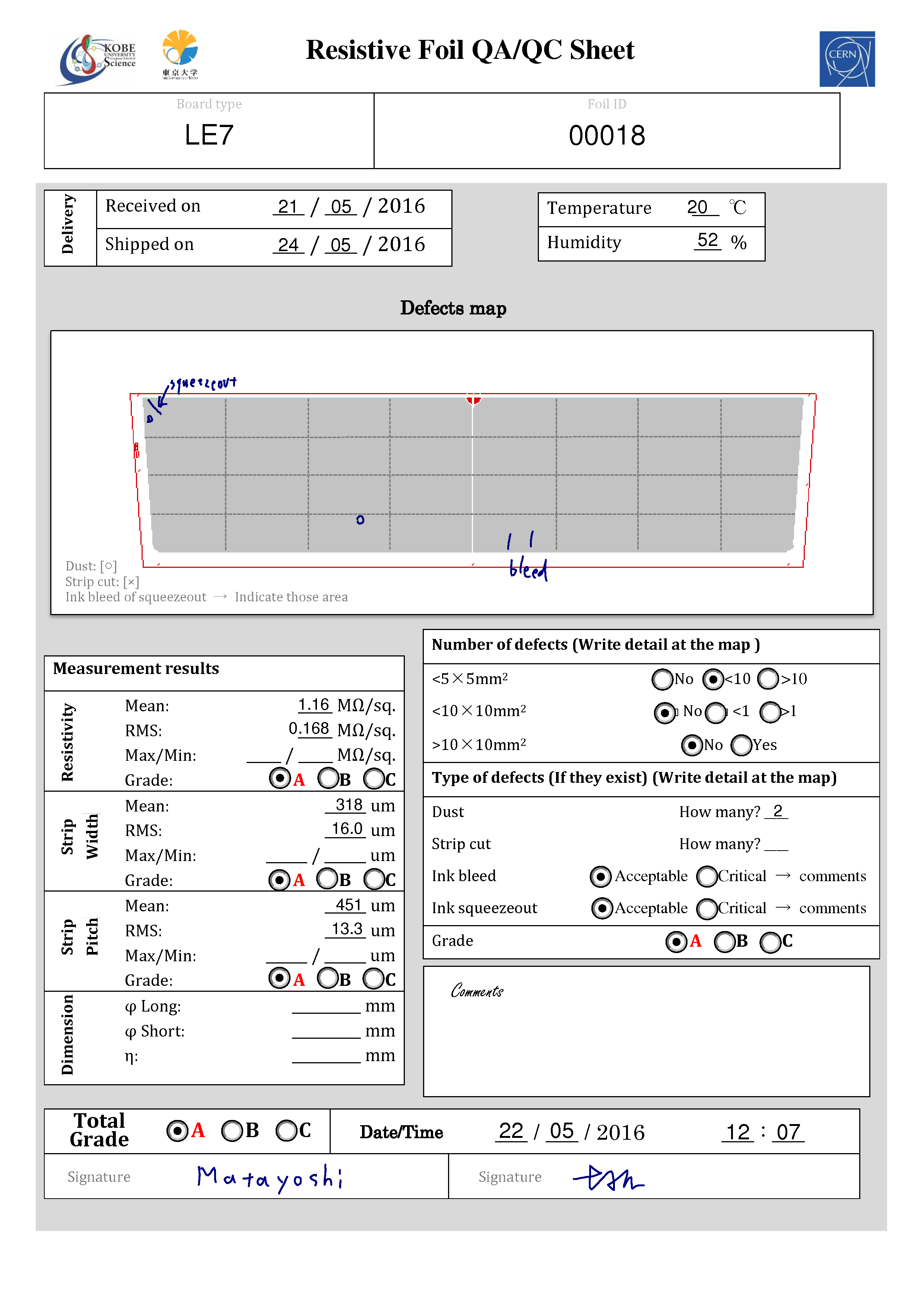Select Strip Pitch grade B radio button
Viewport: 924px width, 1307px height.
click(328, 978)
